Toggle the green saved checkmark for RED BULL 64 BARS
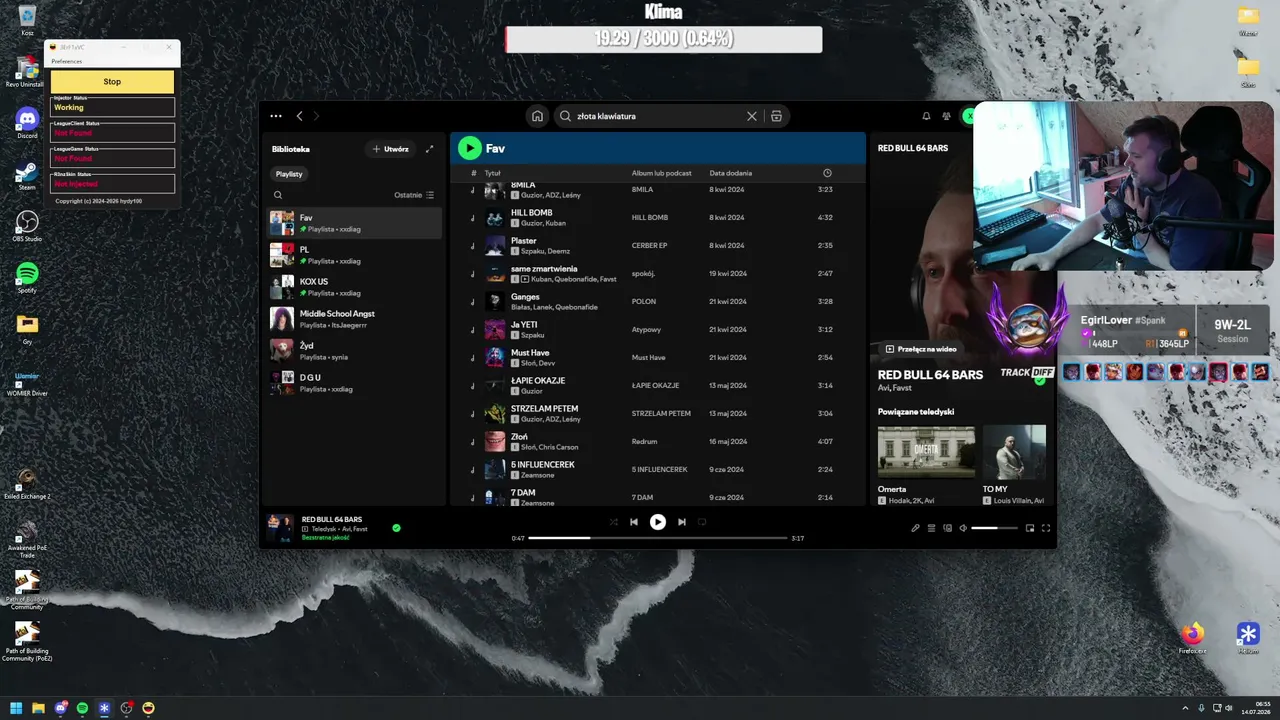This screenshot has height=720, width=1280. pyautogui.click(x=396, y=528)
